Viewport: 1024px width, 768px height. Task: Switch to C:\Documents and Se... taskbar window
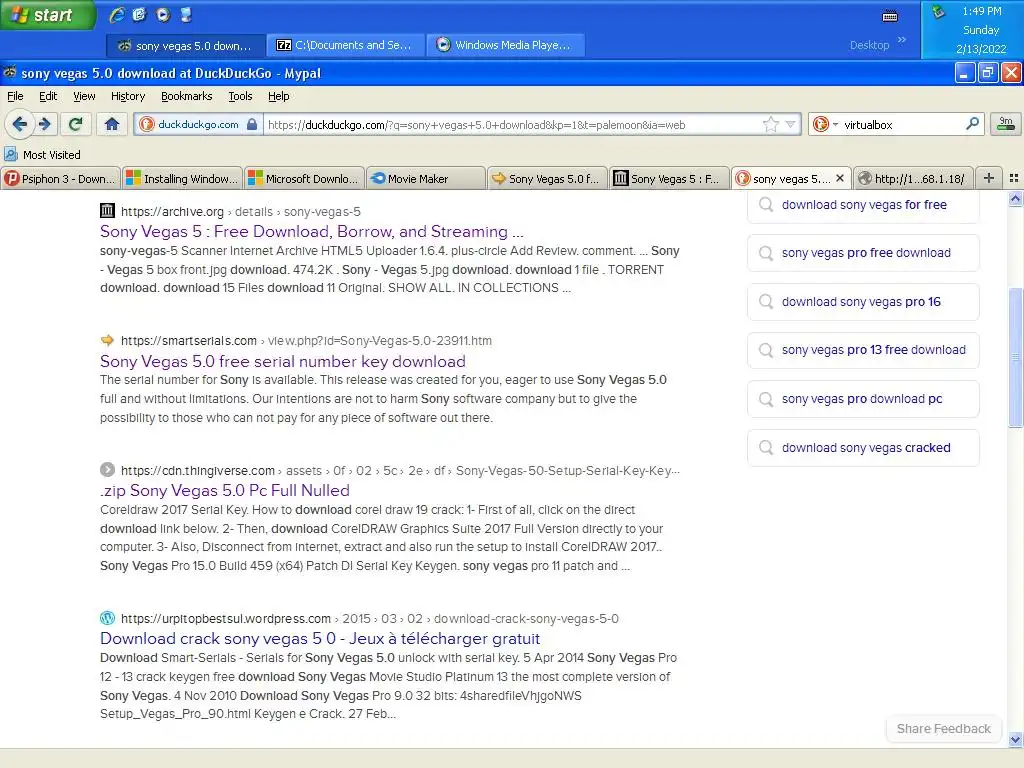(x=345, y=45)
